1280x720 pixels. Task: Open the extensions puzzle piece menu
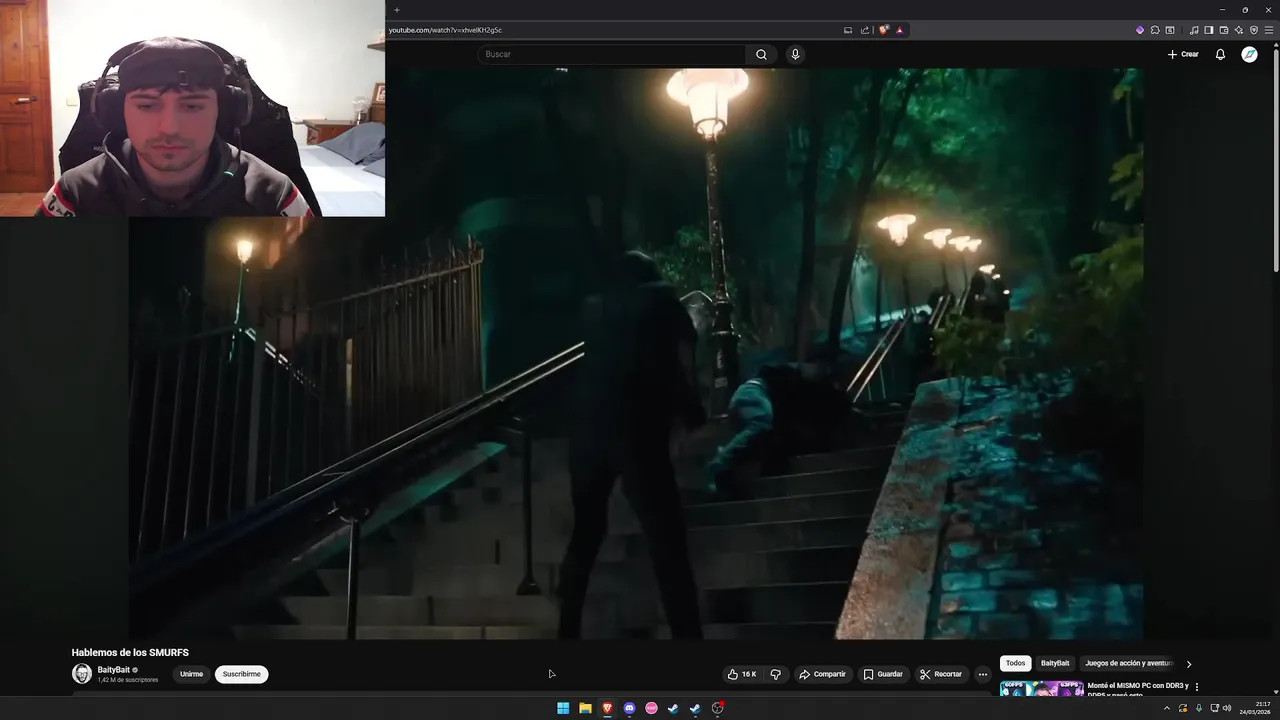point(1155,30)
